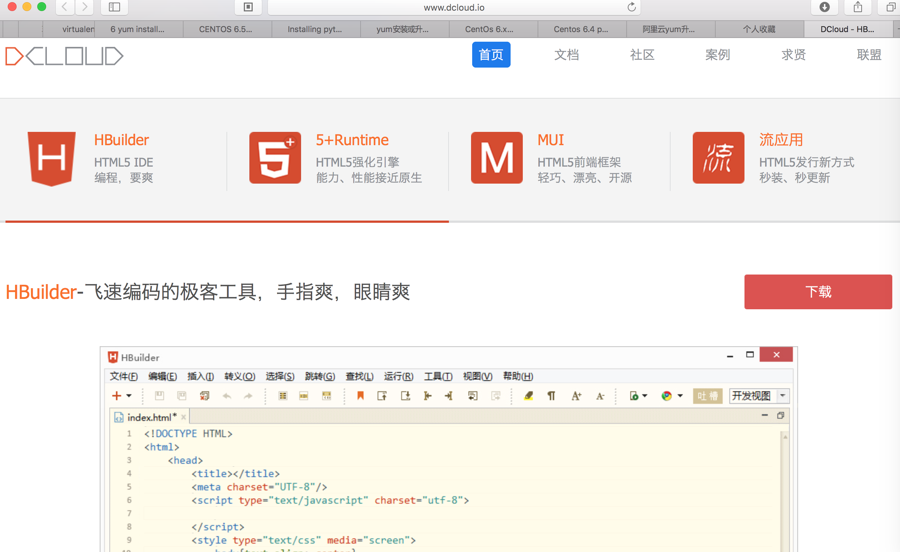Open the Safari downloads button

824,7
